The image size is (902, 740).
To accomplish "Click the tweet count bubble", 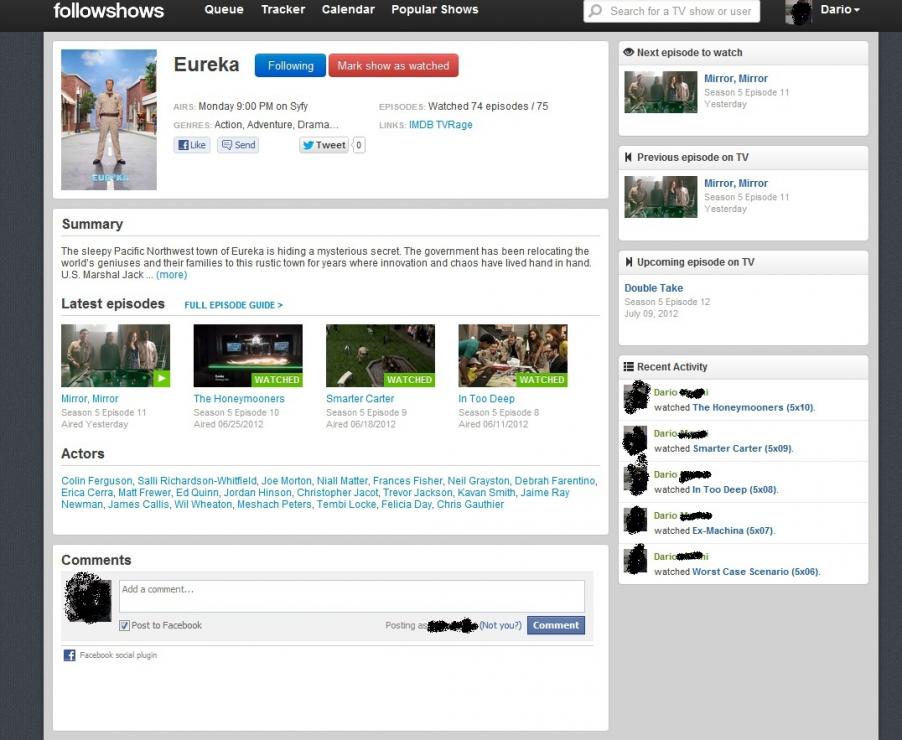I will 358,145.
